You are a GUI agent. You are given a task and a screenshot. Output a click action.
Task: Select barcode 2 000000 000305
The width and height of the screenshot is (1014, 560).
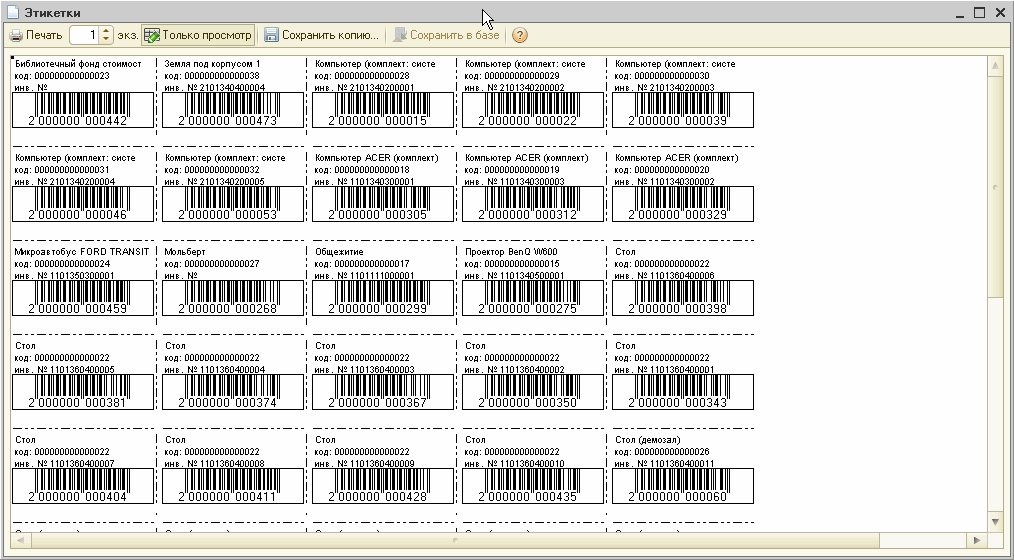coord(383,204)
